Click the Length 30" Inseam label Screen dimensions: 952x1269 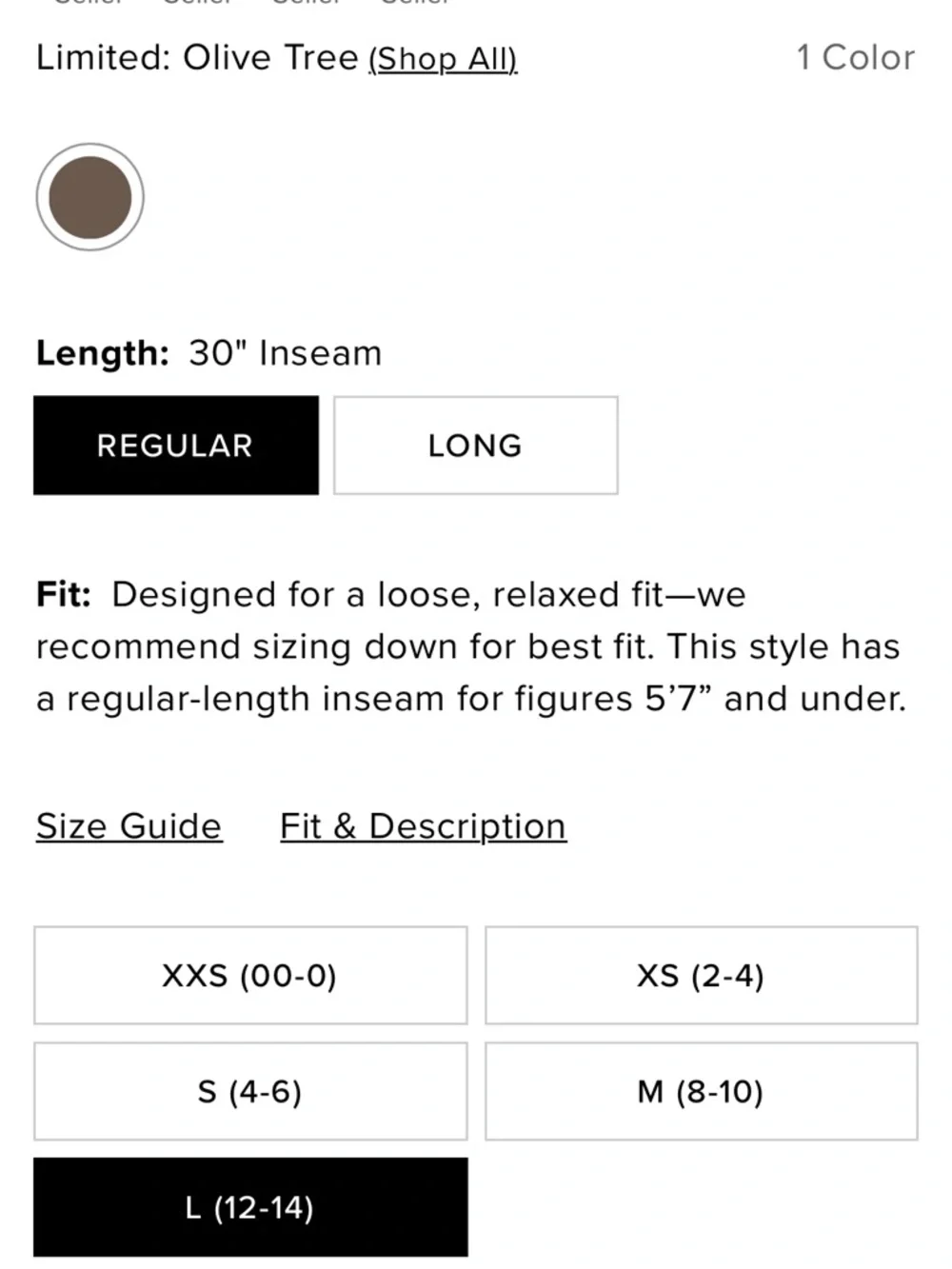coord(208,353)
